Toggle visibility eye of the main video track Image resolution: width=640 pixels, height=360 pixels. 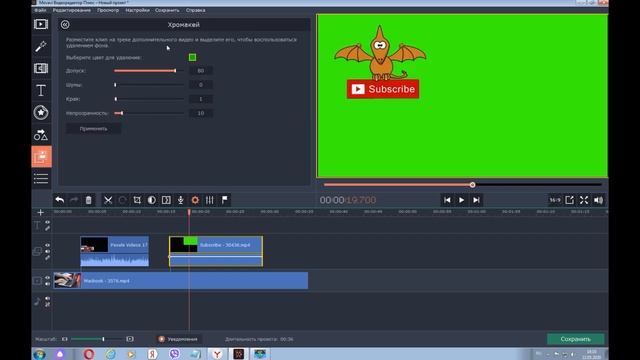(x=47, y=278)
